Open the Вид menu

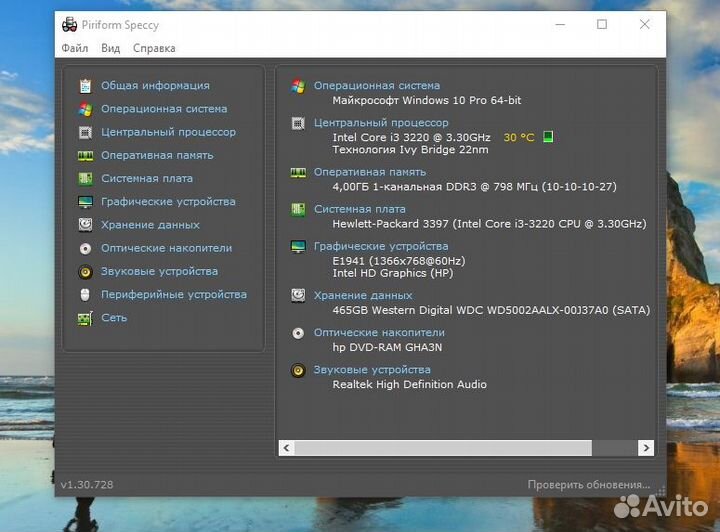coord(111,48)
